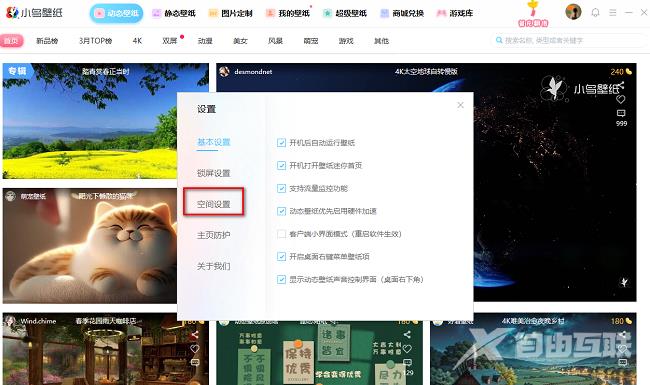Open 基本设置 tab in settings

coord(213,142)
